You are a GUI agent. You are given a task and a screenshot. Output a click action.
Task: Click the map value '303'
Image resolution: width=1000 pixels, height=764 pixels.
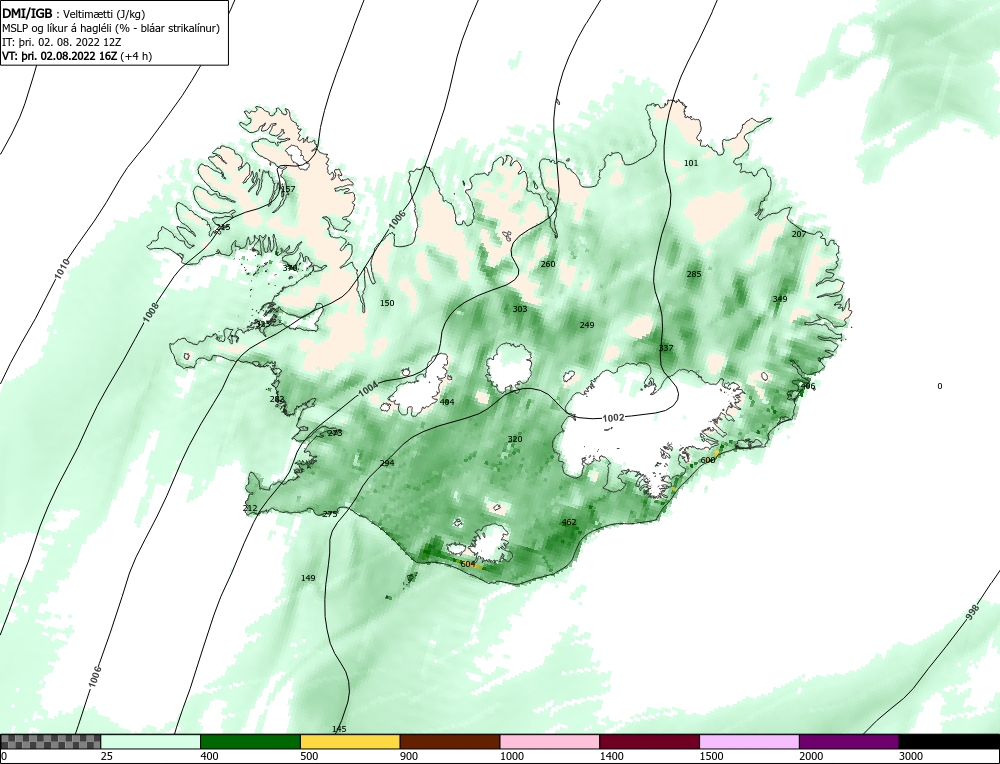click(520, 309)
